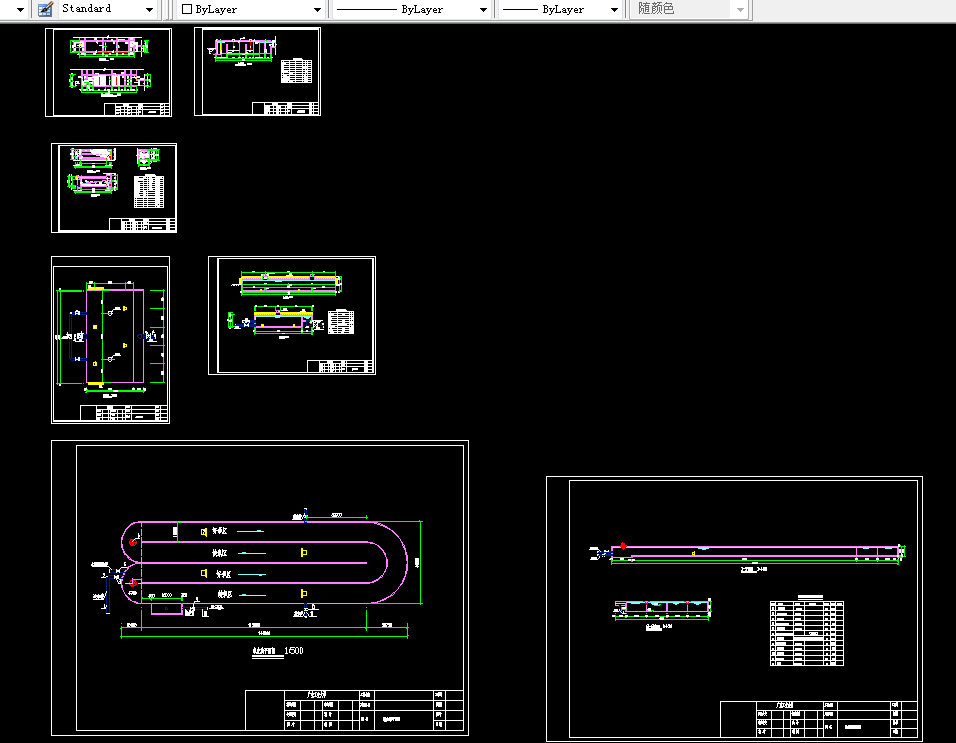Click the dropdown arrow left of the text style icon

click(x=20, y=10)
